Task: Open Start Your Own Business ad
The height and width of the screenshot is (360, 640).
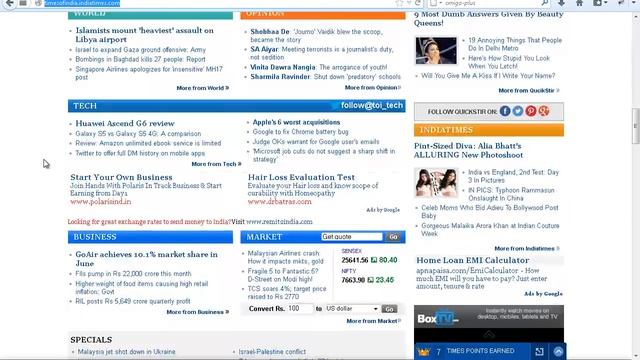Action: [121, 177]
